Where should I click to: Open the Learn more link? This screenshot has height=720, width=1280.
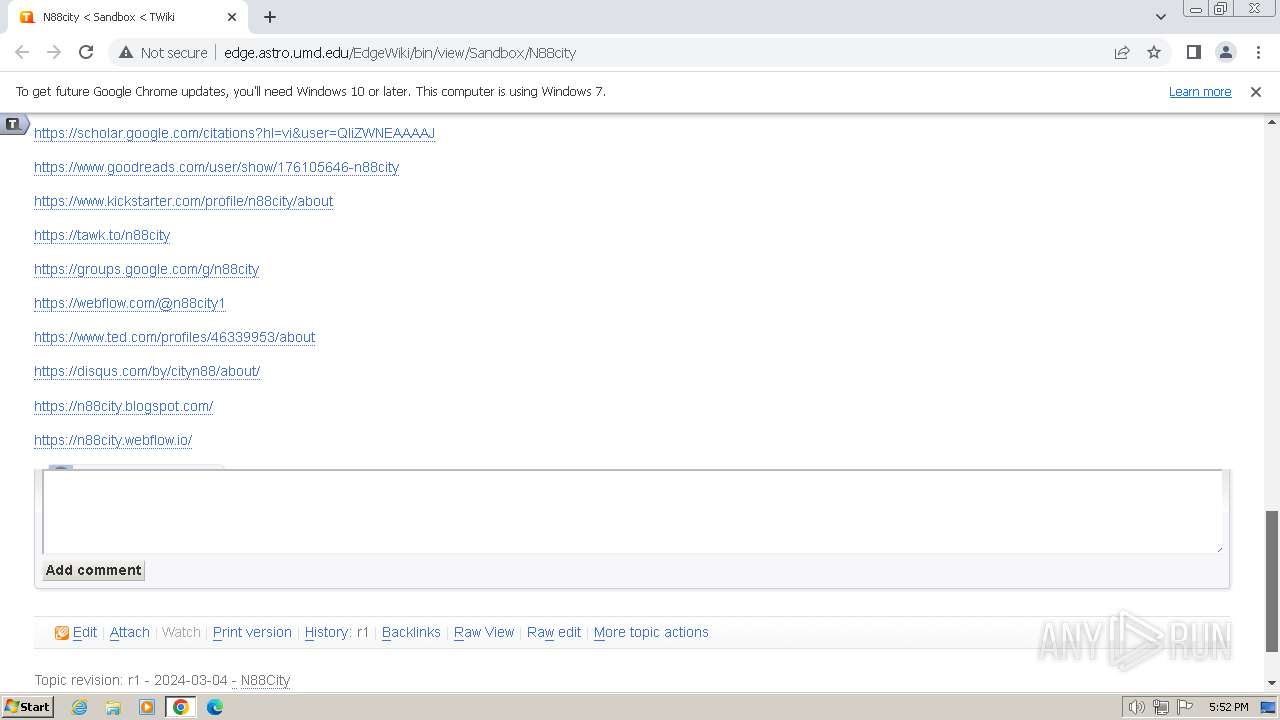tap(1200, 91)
